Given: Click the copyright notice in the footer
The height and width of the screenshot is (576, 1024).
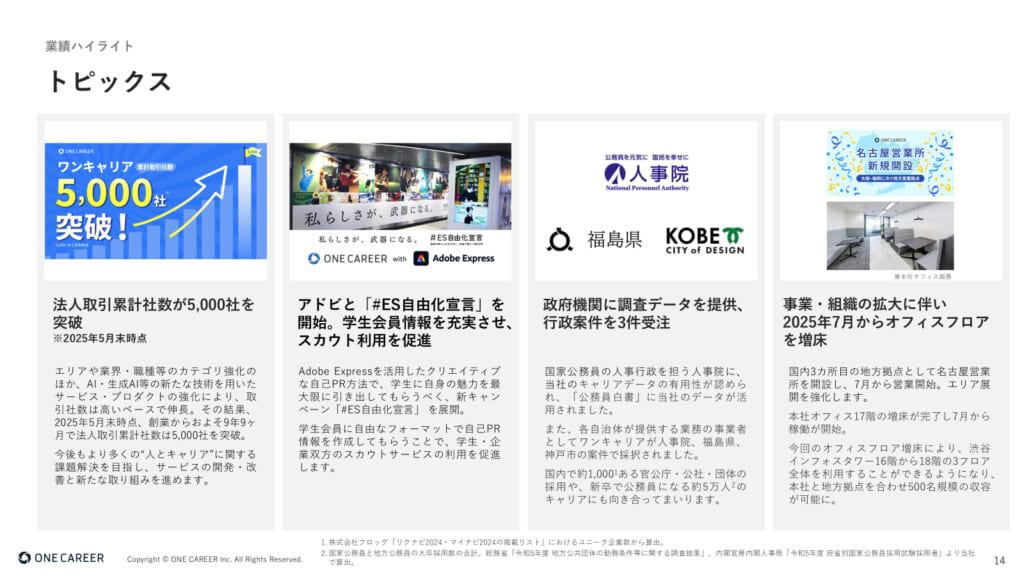Looking at the screenshot, I should pos(214,559).
